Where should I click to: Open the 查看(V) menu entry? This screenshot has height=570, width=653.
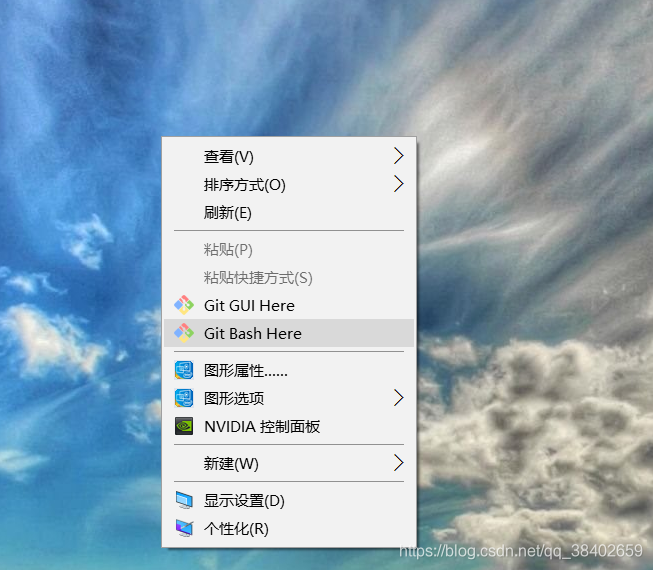pyautogui.click(x=289, y=156)
